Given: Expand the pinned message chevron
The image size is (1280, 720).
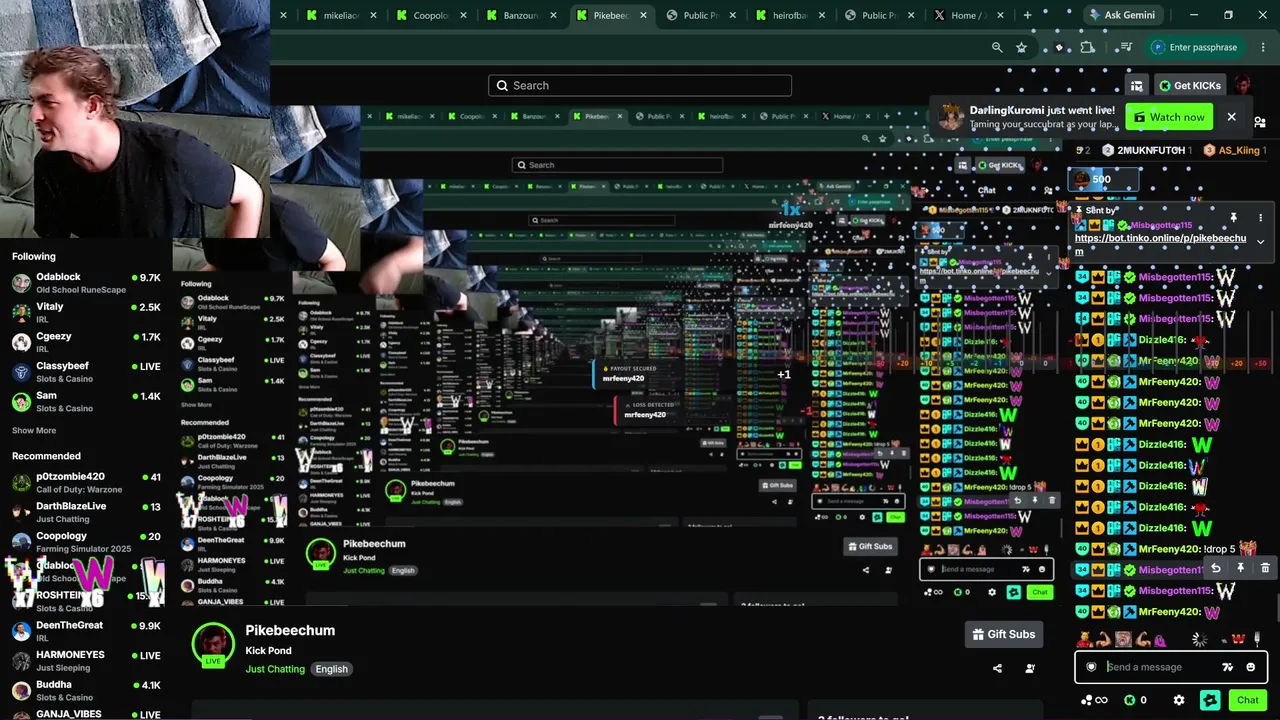Looking at the screenshot, I should click(1260, 241).
